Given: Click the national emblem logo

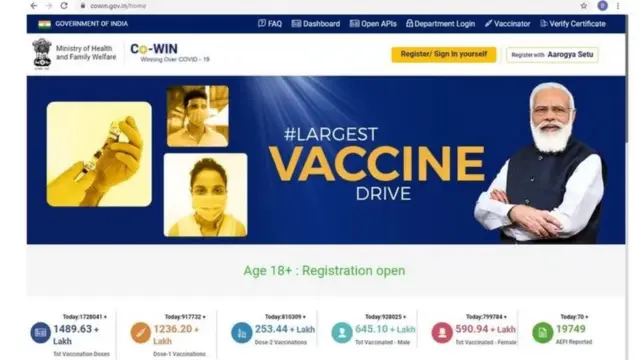Looking at the screenshot, I should (x=42, y=54).
